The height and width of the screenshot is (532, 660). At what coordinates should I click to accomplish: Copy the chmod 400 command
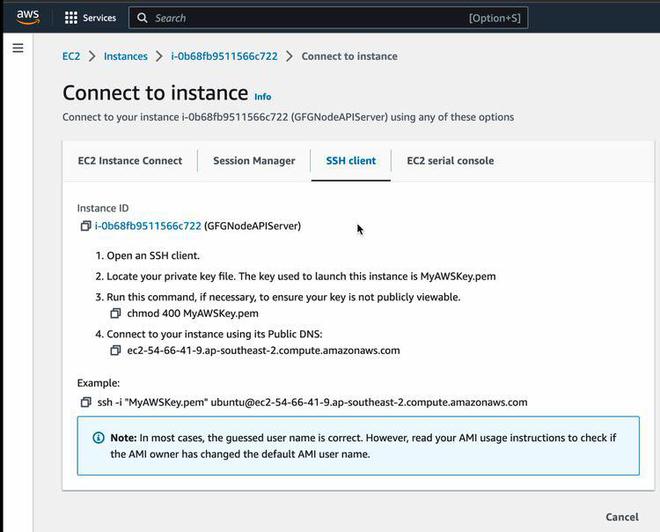116,314
